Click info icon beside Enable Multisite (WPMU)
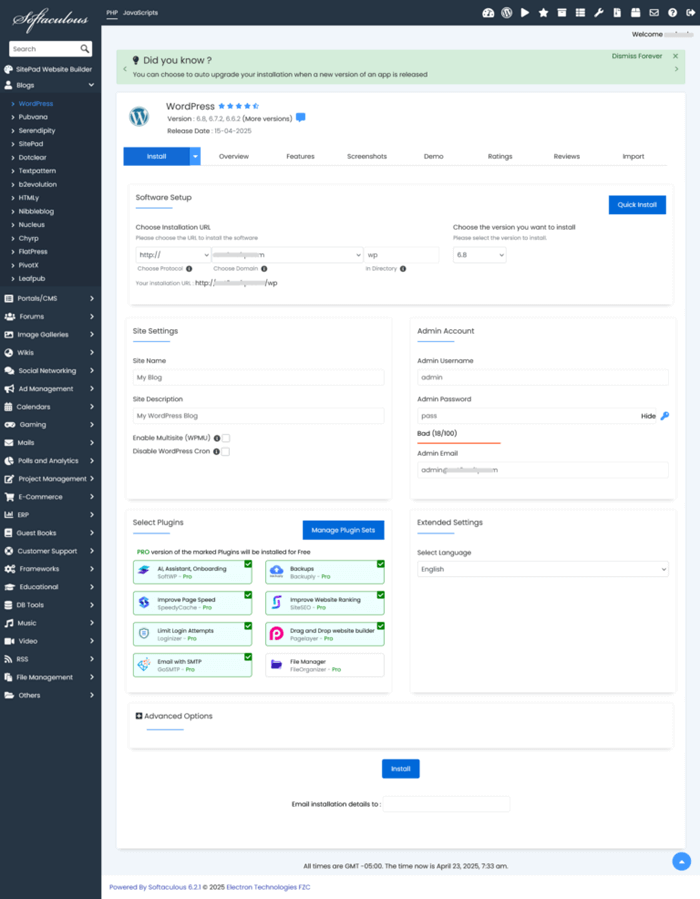This screenshot has width=700, height=899. tap(217, 438)
